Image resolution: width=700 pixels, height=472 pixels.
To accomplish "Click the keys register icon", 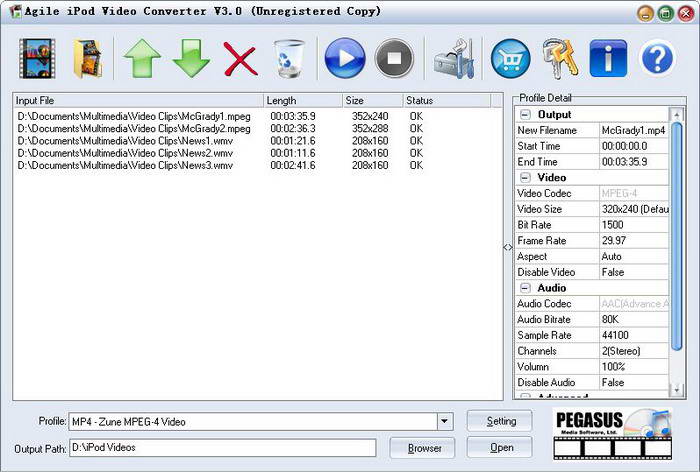I will (560, 58).
